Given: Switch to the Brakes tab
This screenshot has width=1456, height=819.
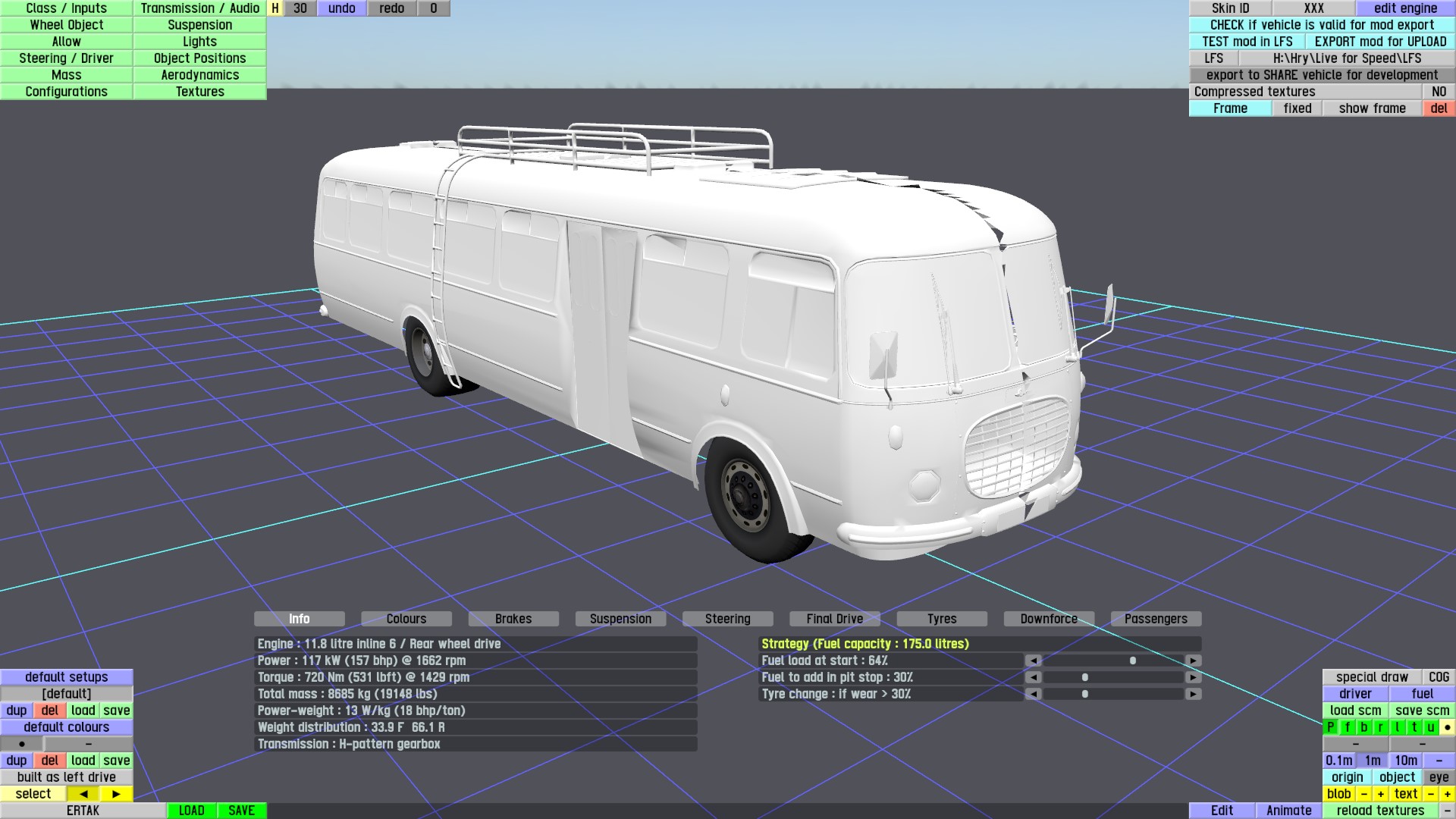Looking at the screenshot, I should pos(513,619).
